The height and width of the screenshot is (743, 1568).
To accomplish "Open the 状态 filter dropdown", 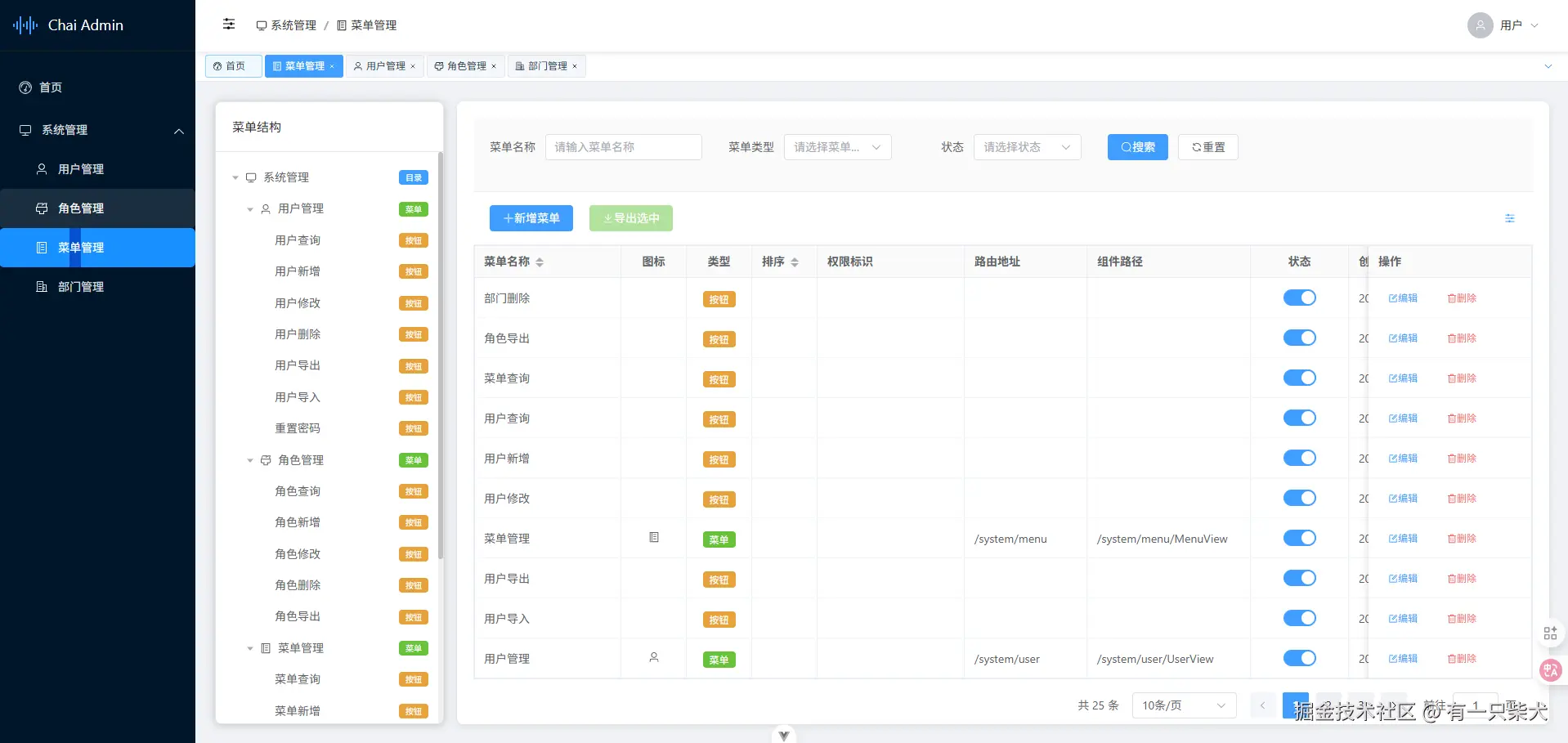I will click(x=1027, y=147).
